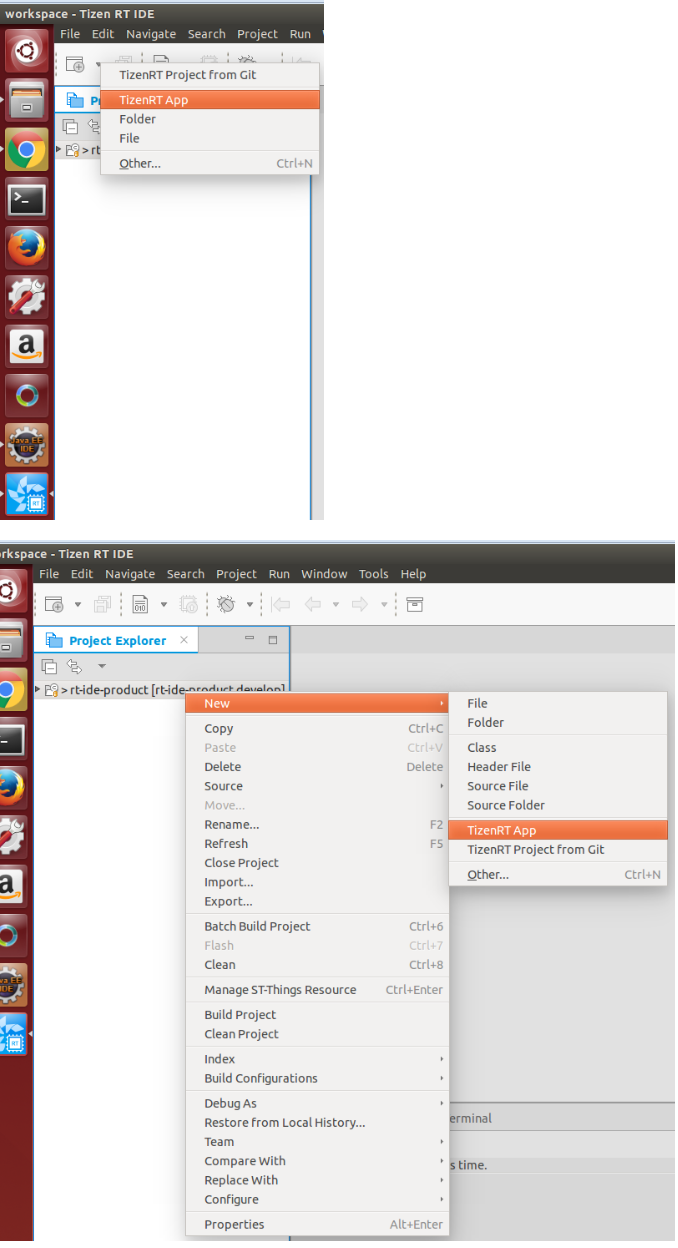
Task: Select Source Folder from the New submenu
Action: point(505,805)
